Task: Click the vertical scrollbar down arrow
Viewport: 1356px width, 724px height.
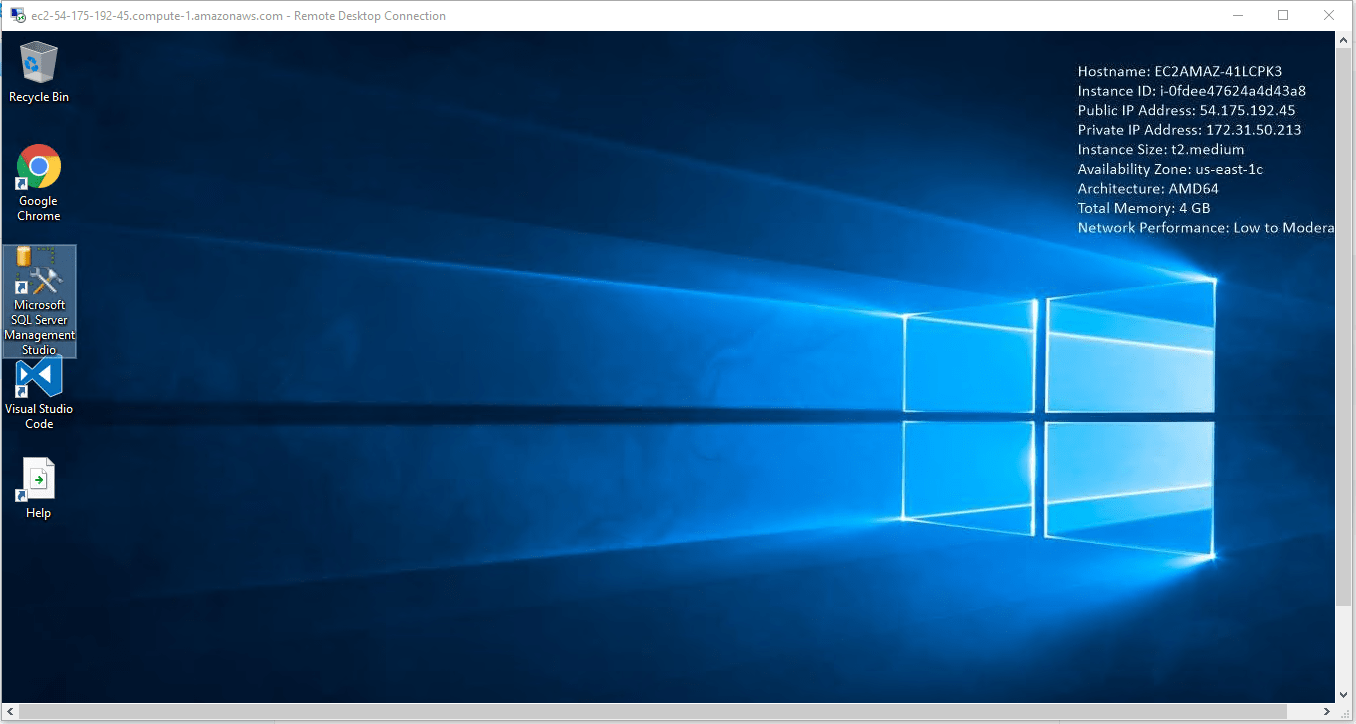Action: pos(1345,694)
